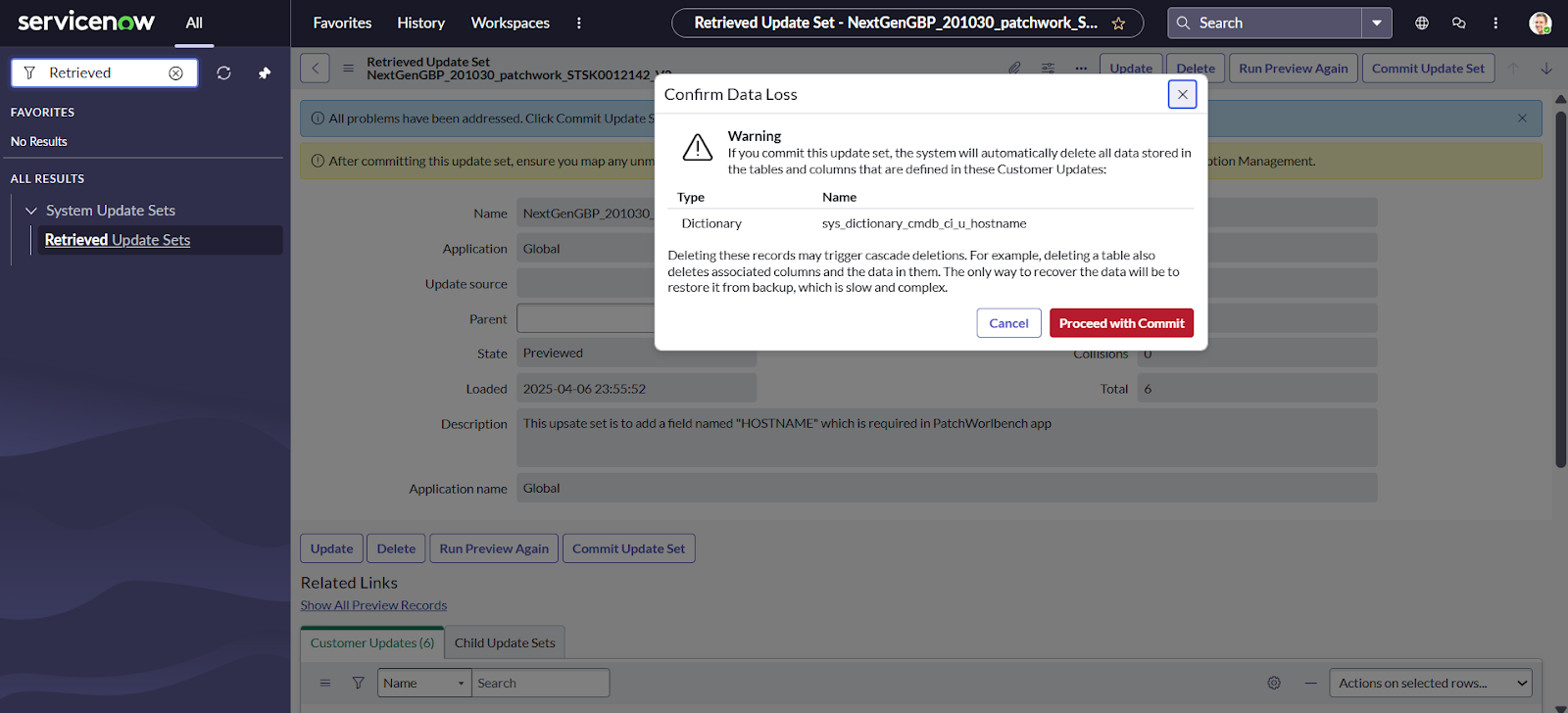1568x713 pixels.
Task: Open the personalize form settings icon
Action: coord(1048,69)
